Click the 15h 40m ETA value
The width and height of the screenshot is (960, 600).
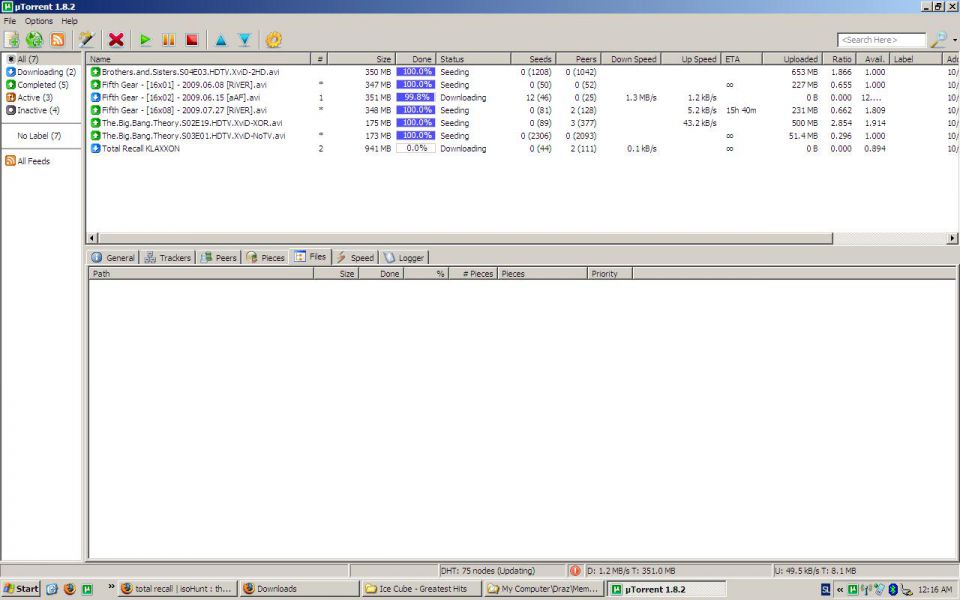[x=741, y=110]
